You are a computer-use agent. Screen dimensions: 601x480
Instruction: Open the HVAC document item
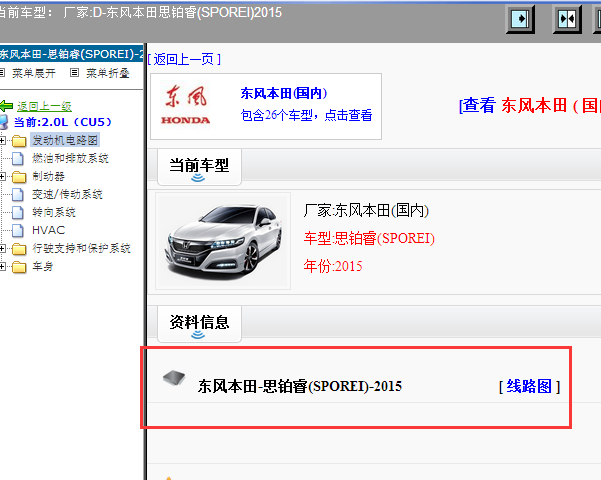pyautogui.click(x=48, y=230)
